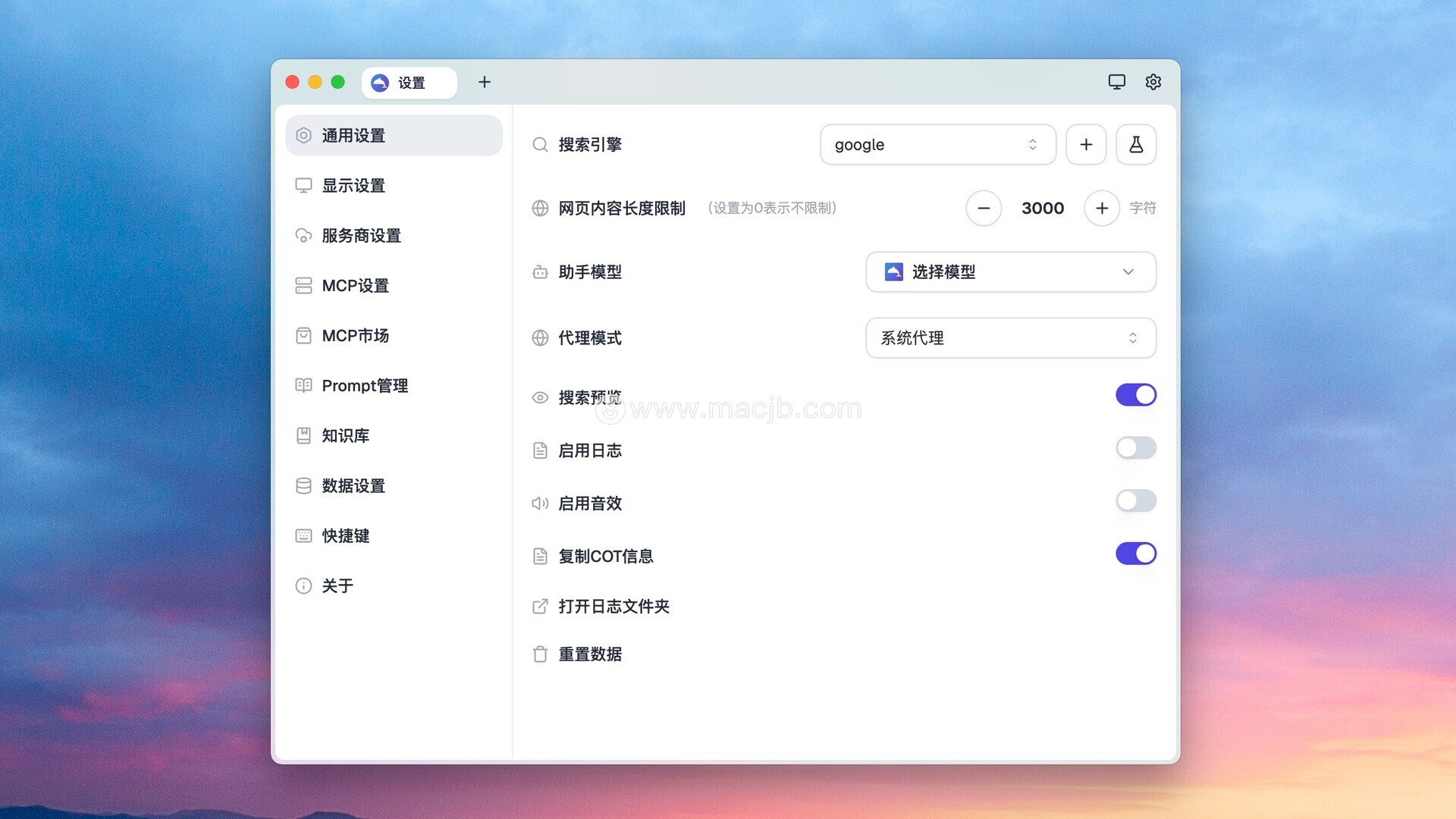This screenshot has height=819, width=1456.
Task: Click the gear icon in title bar
Action: point(1153,82)
